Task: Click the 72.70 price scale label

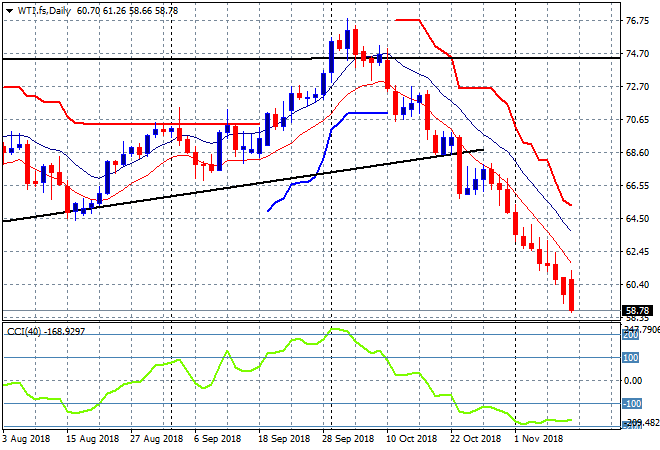Action: click(637, 87)
